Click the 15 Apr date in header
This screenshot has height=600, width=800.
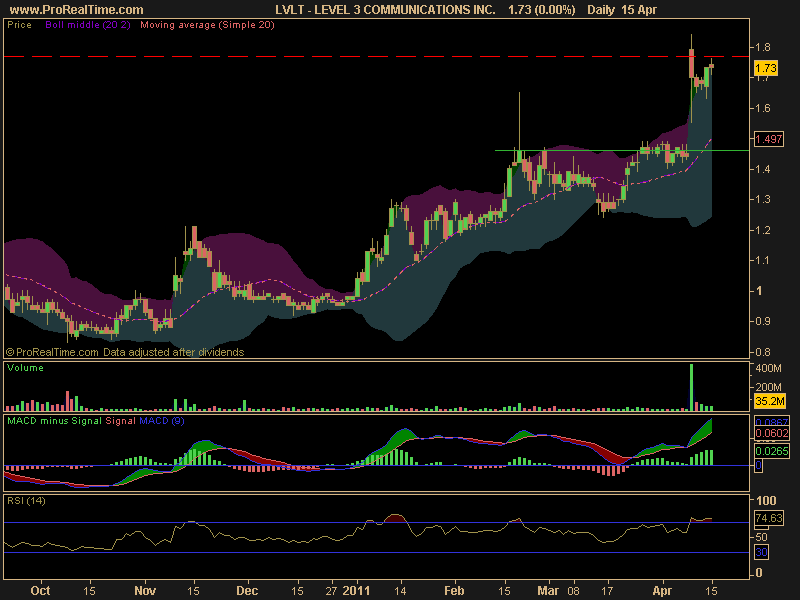click(x=639, y=10)
